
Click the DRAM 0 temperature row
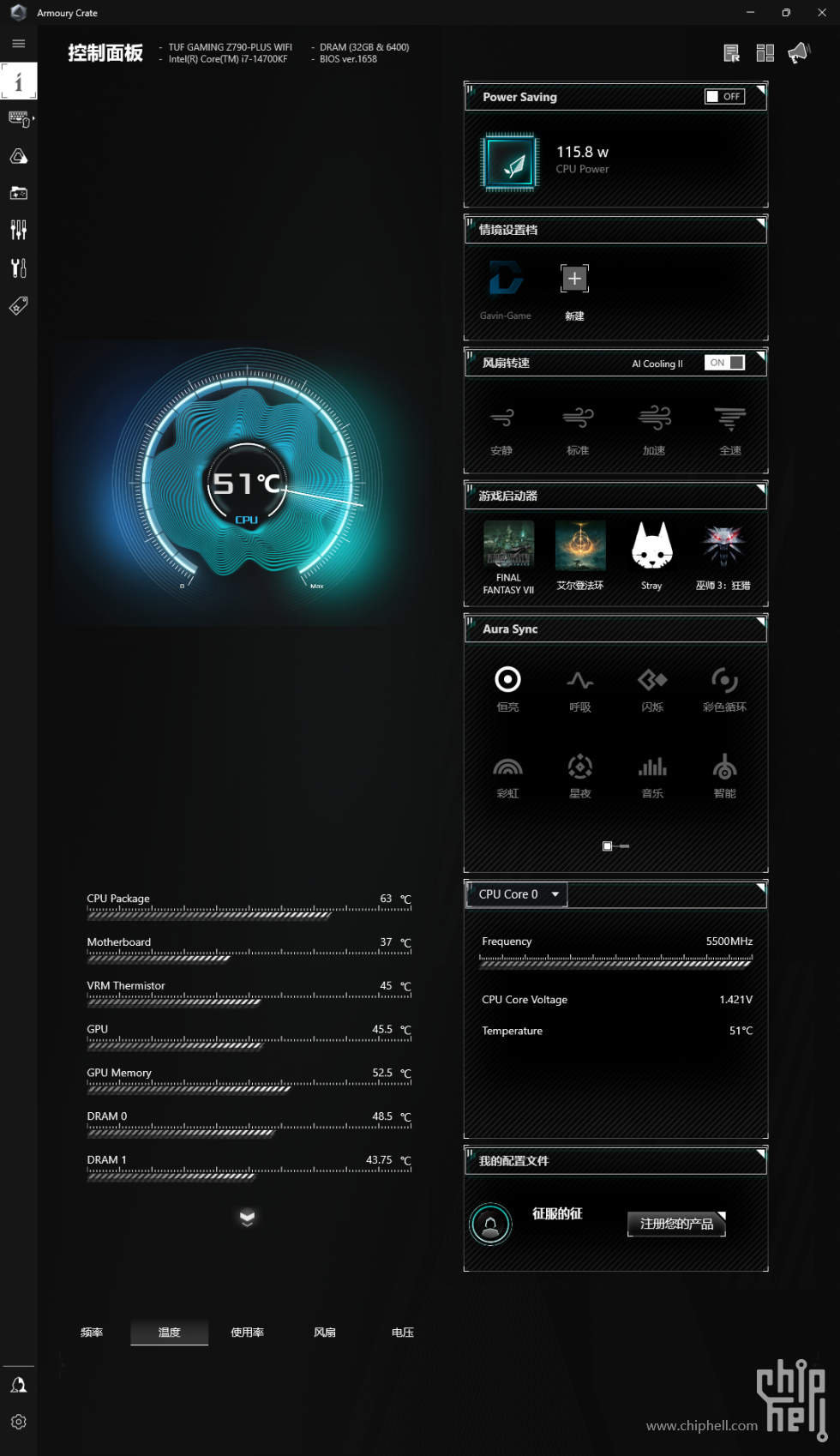pyautogui.click(x=249, y=1124)
